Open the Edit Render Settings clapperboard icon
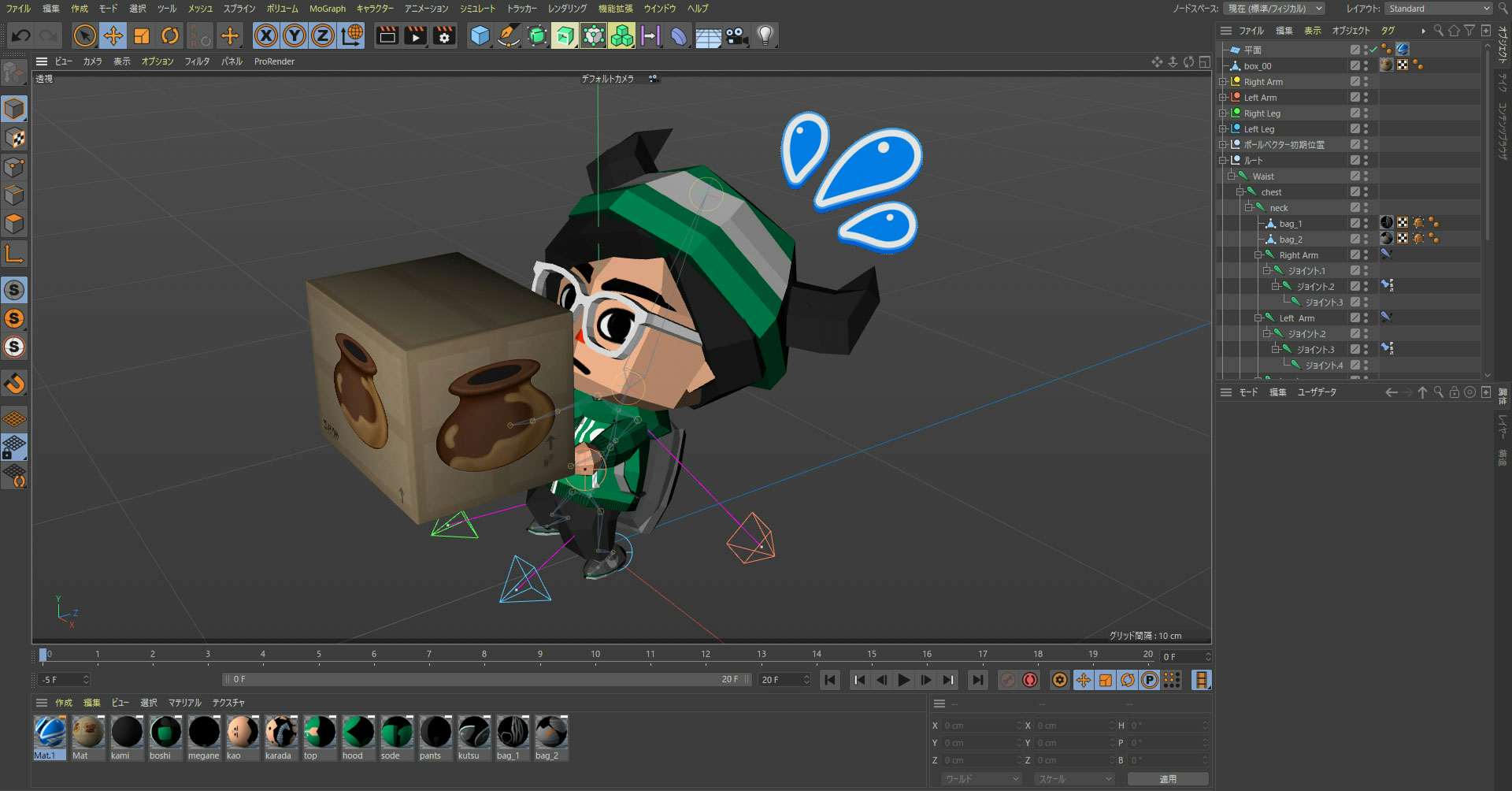The height and width of the screenshot is (791, 1512). point(444,35)
